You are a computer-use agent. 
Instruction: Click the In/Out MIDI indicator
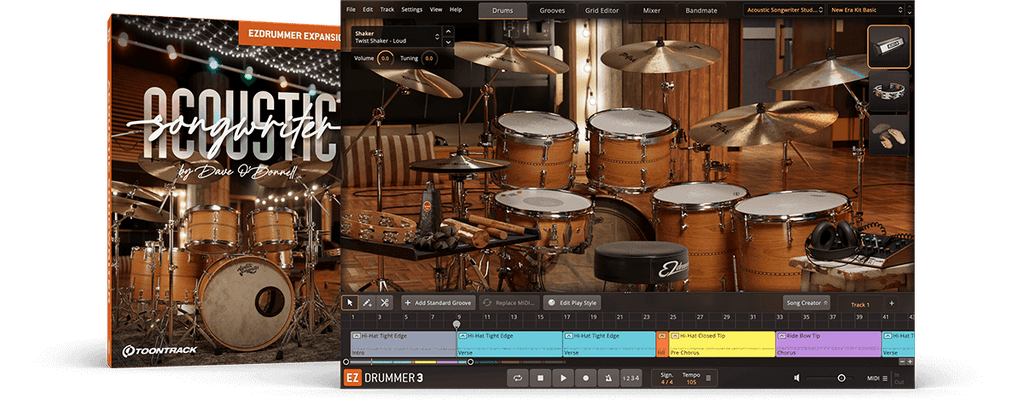[897, 377]
